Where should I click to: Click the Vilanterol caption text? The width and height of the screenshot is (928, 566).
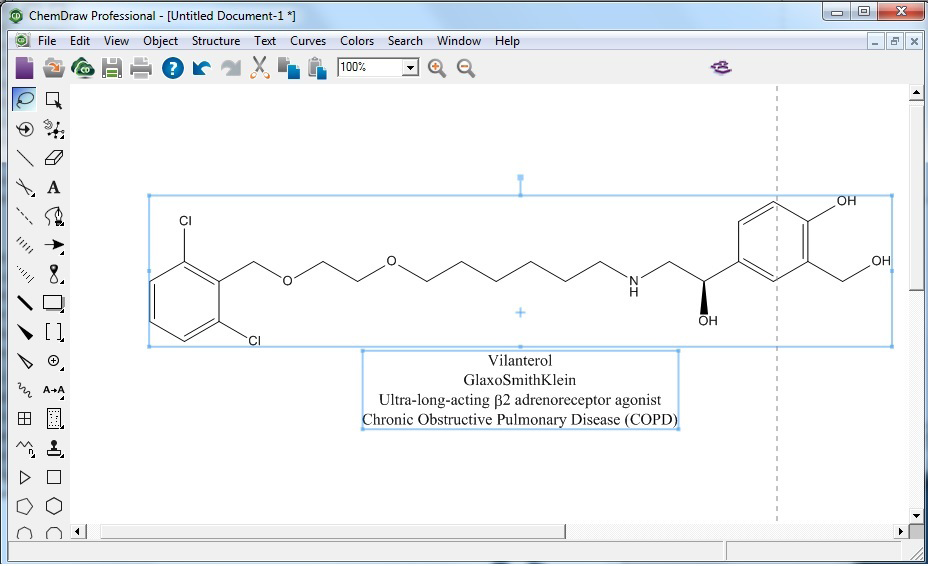coord(520,361)
